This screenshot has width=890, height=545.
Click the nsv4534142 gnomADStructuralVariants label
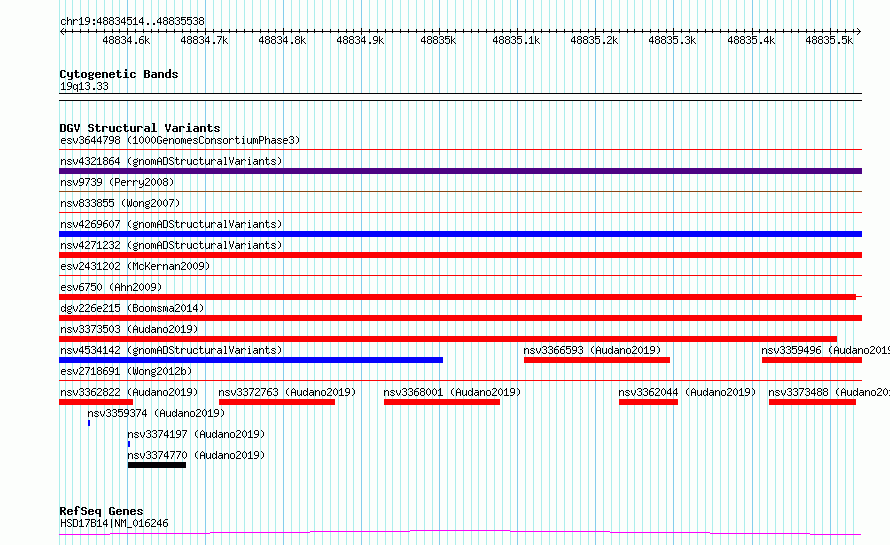click(x=171, y=350)
